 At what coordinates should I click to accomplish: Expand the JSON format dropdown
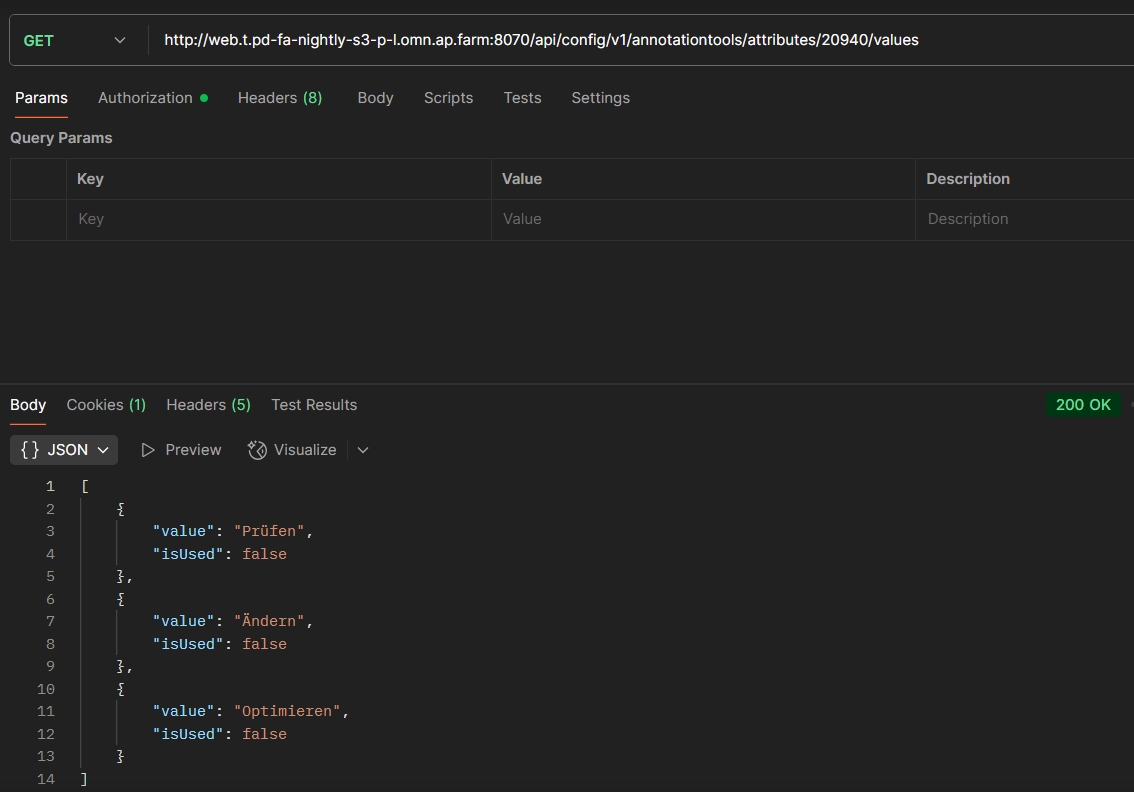click(x=64, y=450)
